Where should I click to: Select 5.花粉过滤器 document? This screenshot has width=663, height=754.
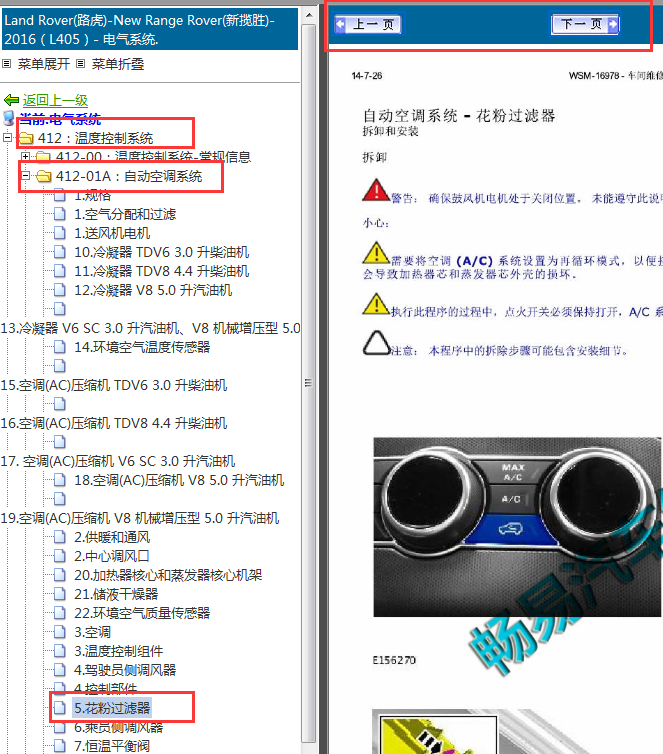pos(112,708)
